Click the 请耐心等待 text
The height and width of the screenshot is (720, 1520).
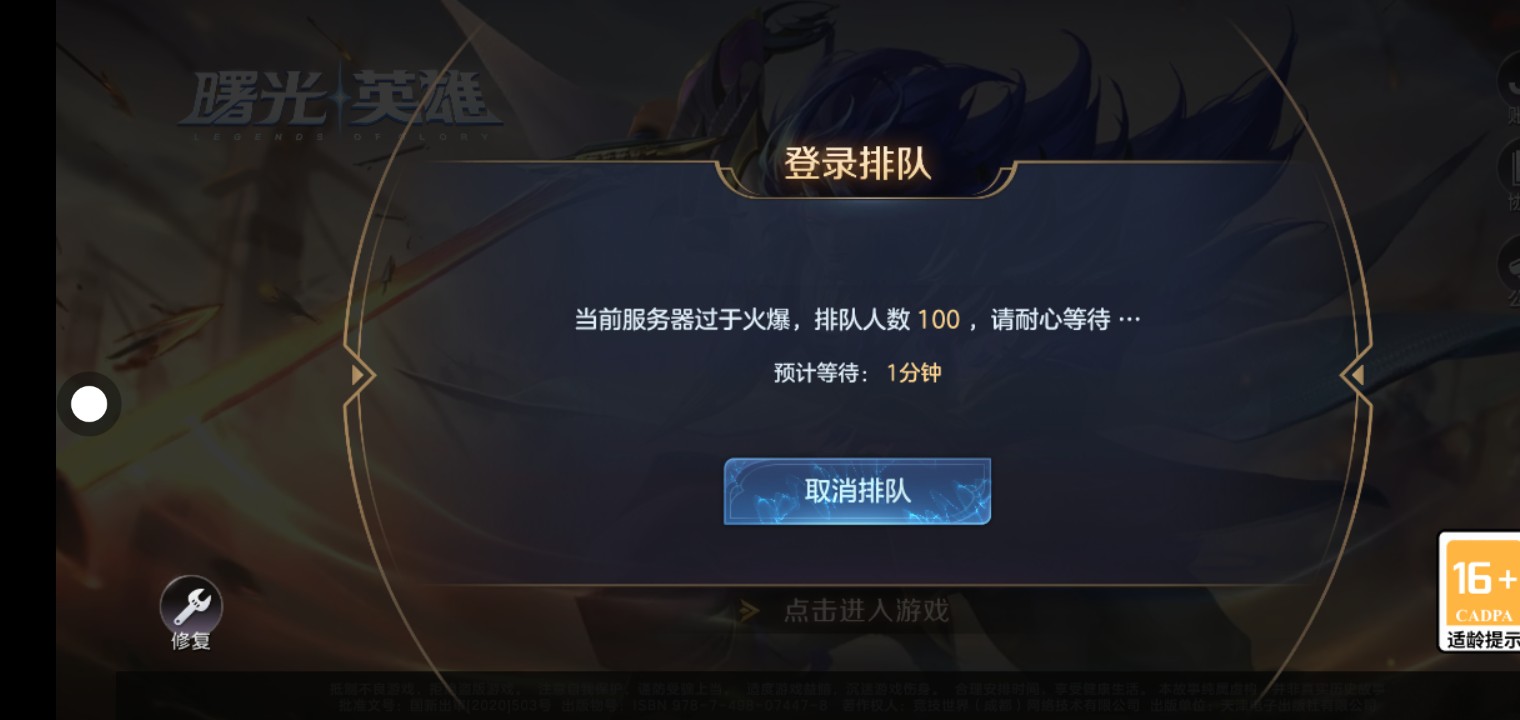pos(1050,320)
